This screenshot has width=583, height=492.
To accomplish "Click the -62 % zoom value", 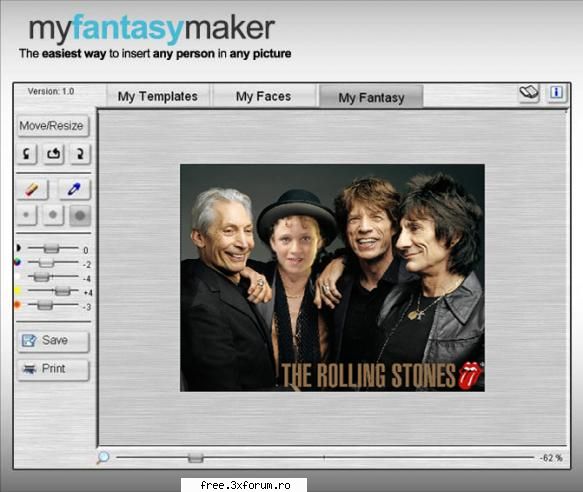I will click(x=551, y=458).
